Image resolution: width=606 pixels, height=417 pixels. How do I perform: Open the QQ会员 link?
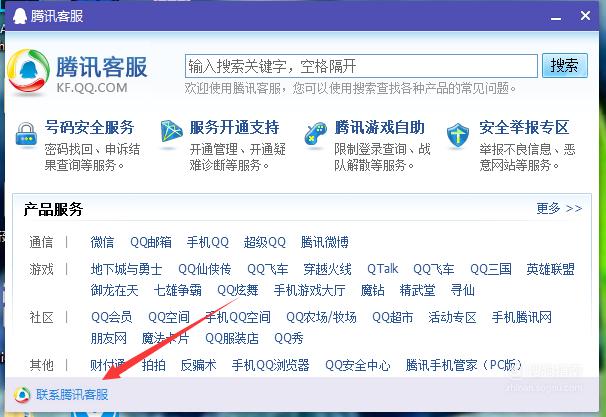pos(112,317)
